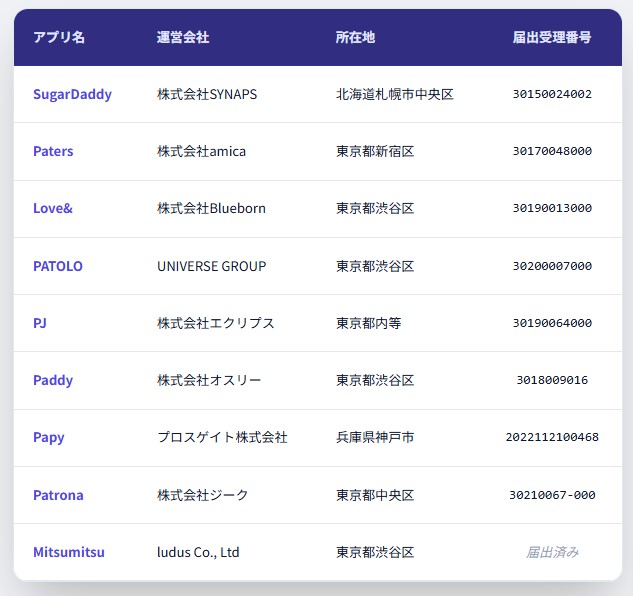Screen dimensions: 633x596
Task: Select registration number 2022112100468
Action: coord(552,437)
